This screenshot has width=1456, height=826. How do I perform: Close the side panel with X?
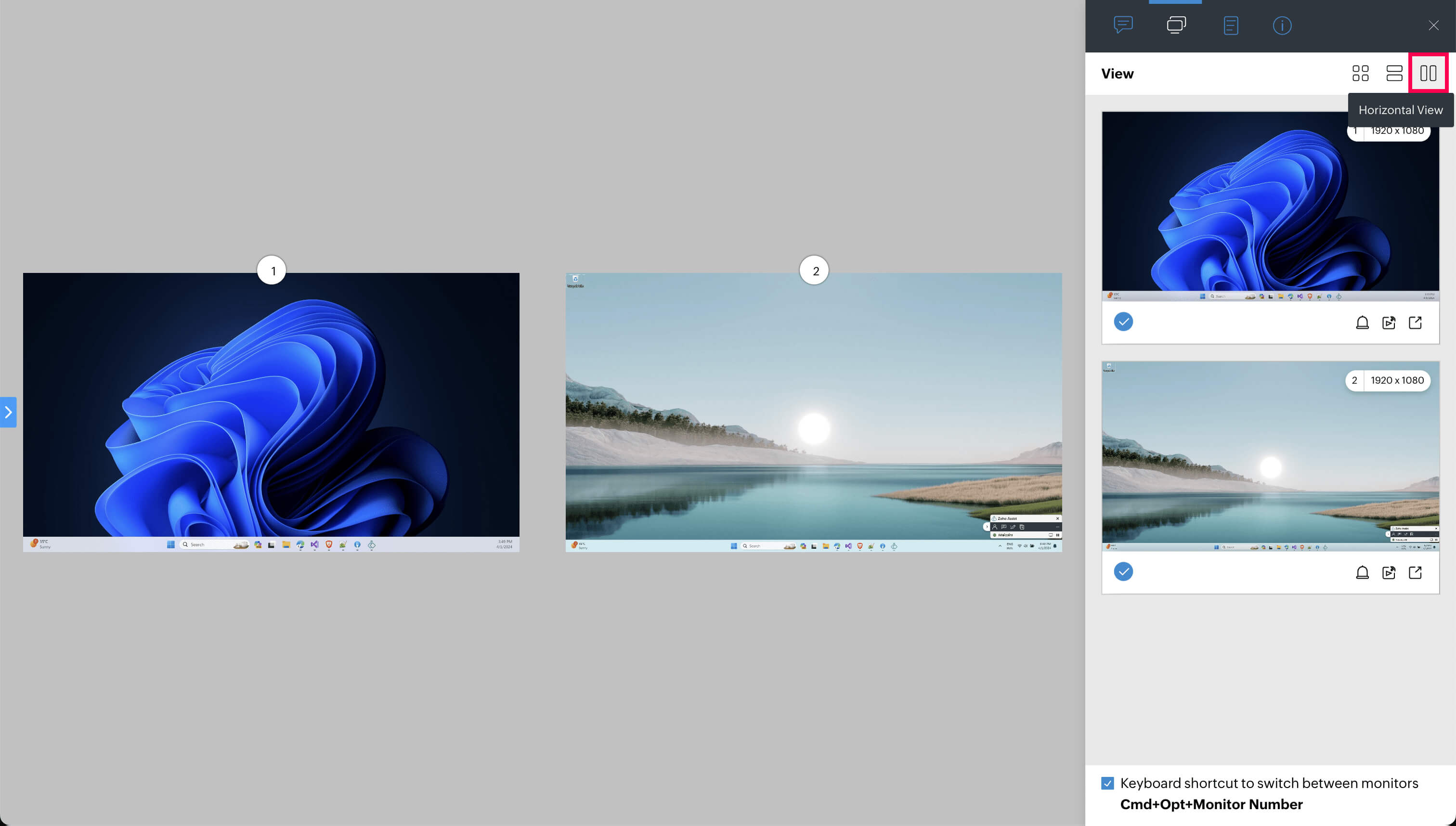1433,26
